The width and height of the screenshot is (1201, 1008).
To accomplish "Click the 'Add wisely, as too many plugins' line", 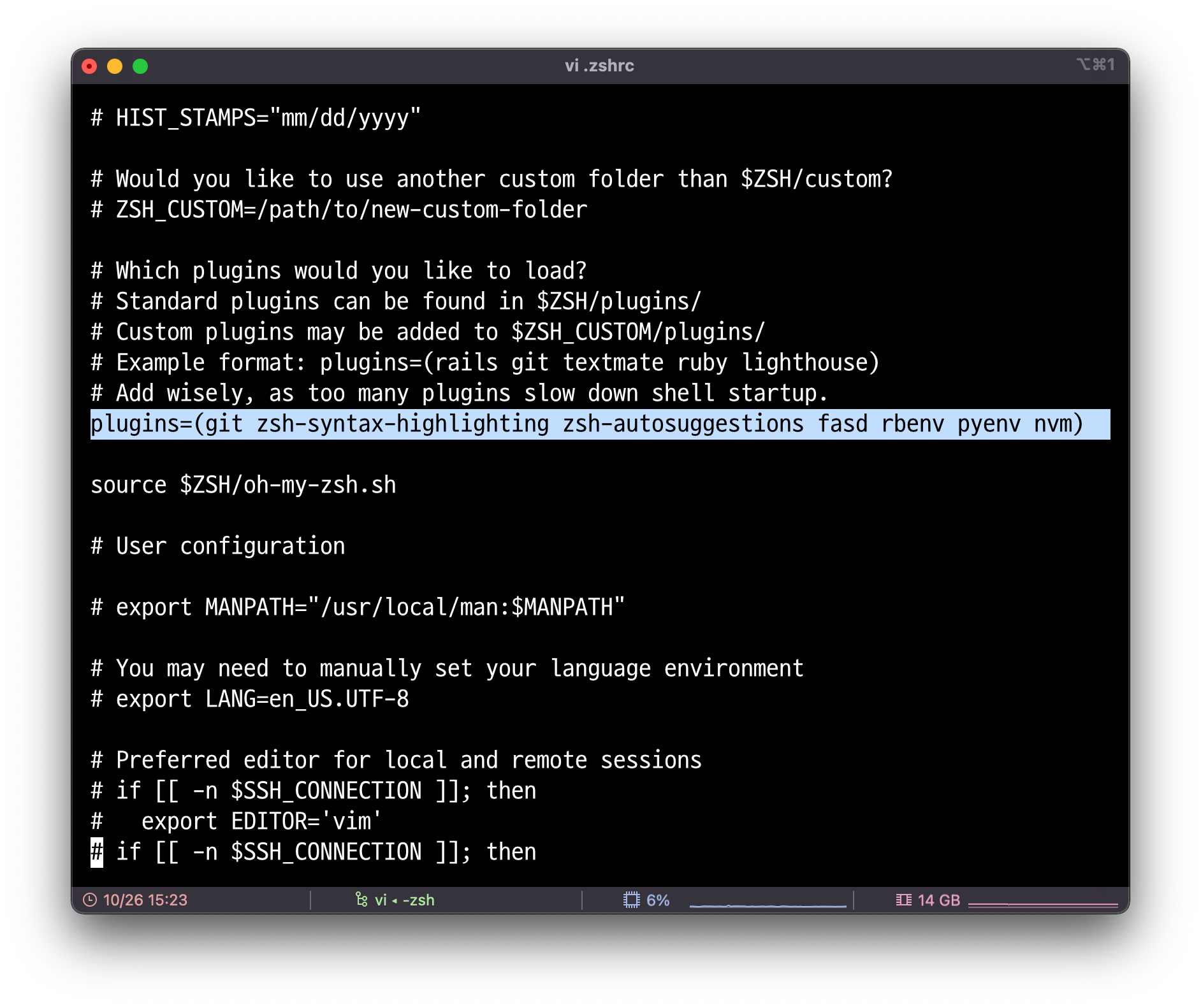I will pos(460,393).
